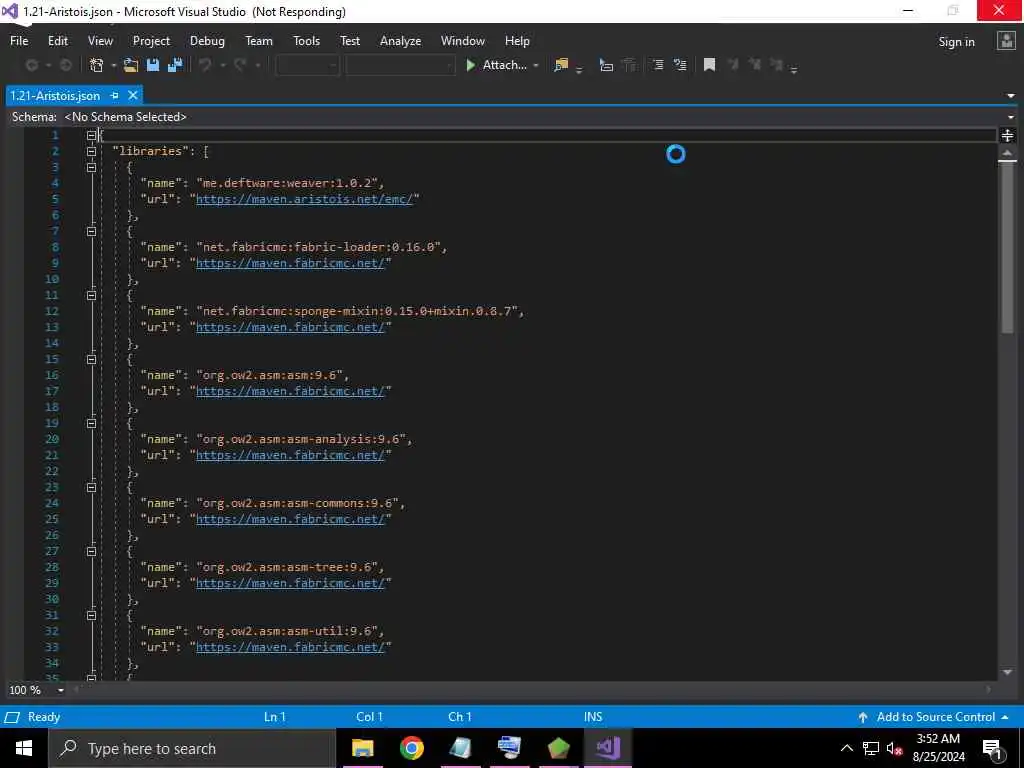Click the muted volume tray icon

pos(894,748)
